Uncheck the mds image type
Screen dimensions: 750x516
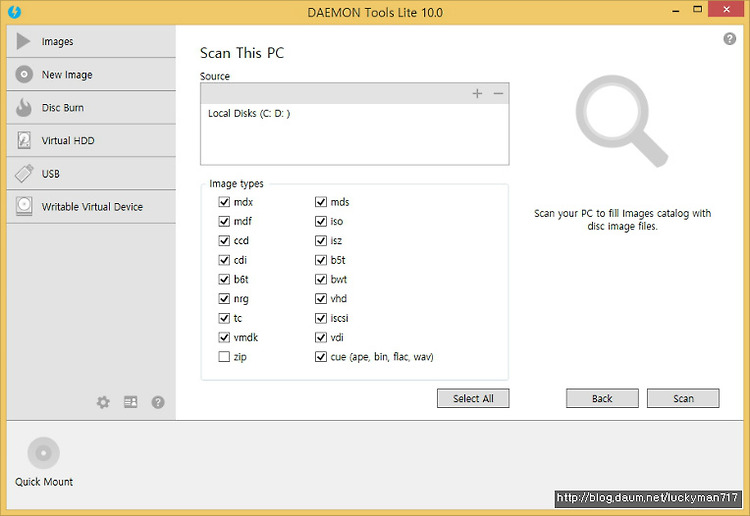320,202
